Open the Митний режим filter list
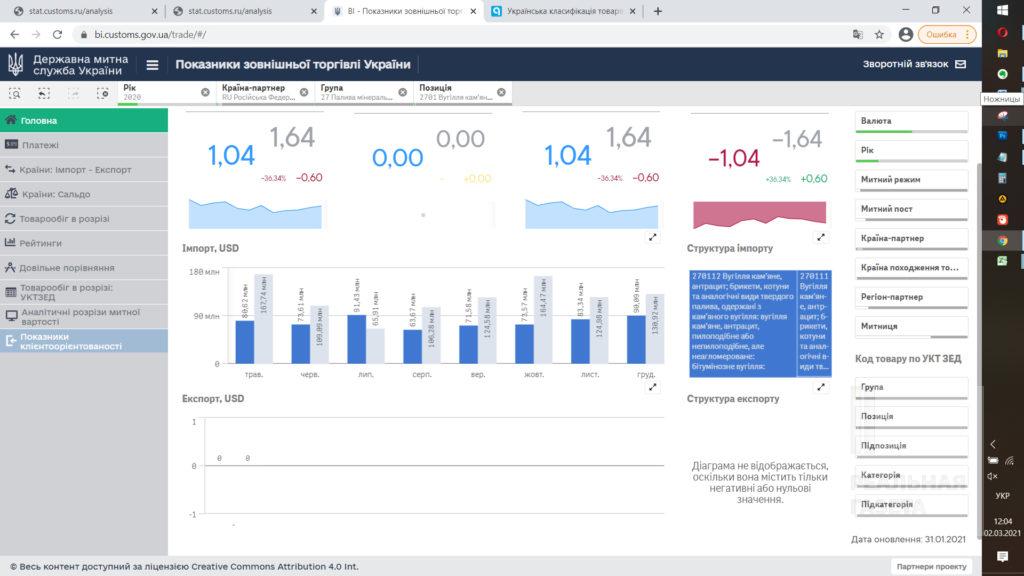Viewport: 1024px width, 576px height. (911, 180)
